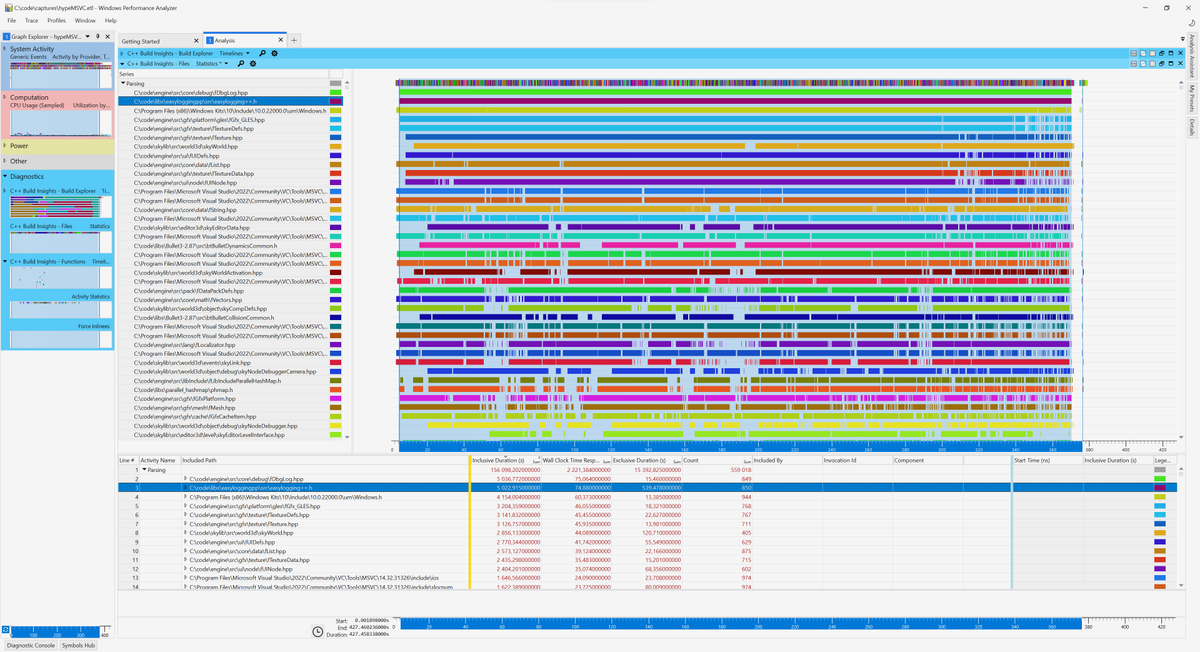Show graph only layout for Build Explorer
This screenshot has width=1200, height=652.
pyautogui.click(x=1143, y=53)
